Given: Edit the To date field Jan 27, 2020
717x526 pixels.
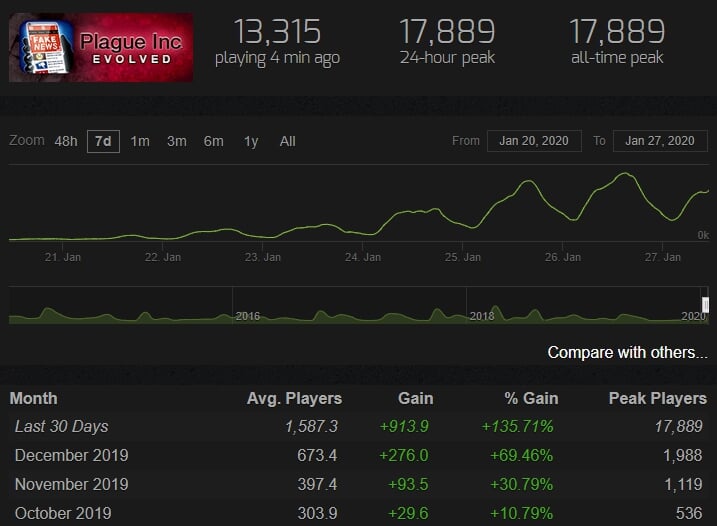Looking at the screenshot, I should [x=660, y=141].
